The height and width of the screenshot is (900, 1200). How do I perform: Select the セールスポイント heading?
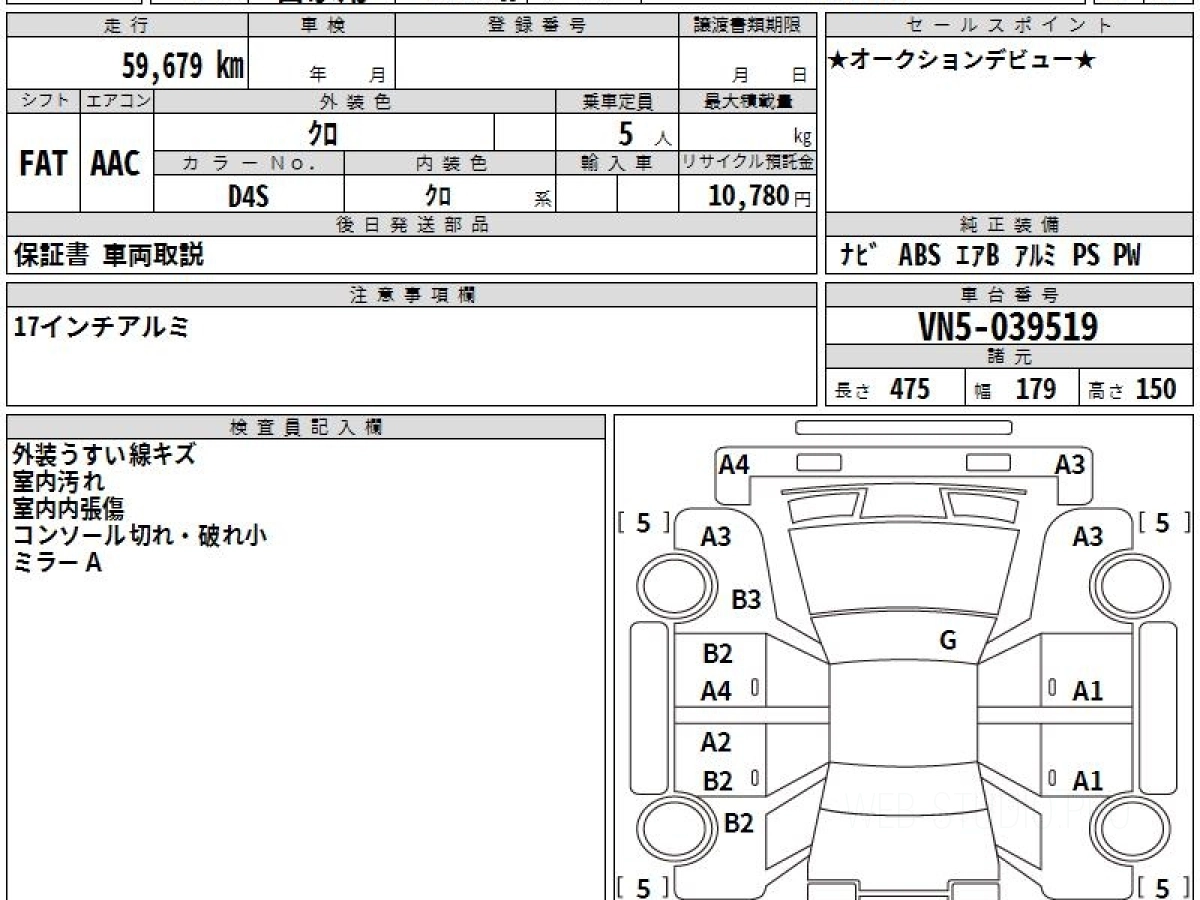click(x=1009, y=26)
